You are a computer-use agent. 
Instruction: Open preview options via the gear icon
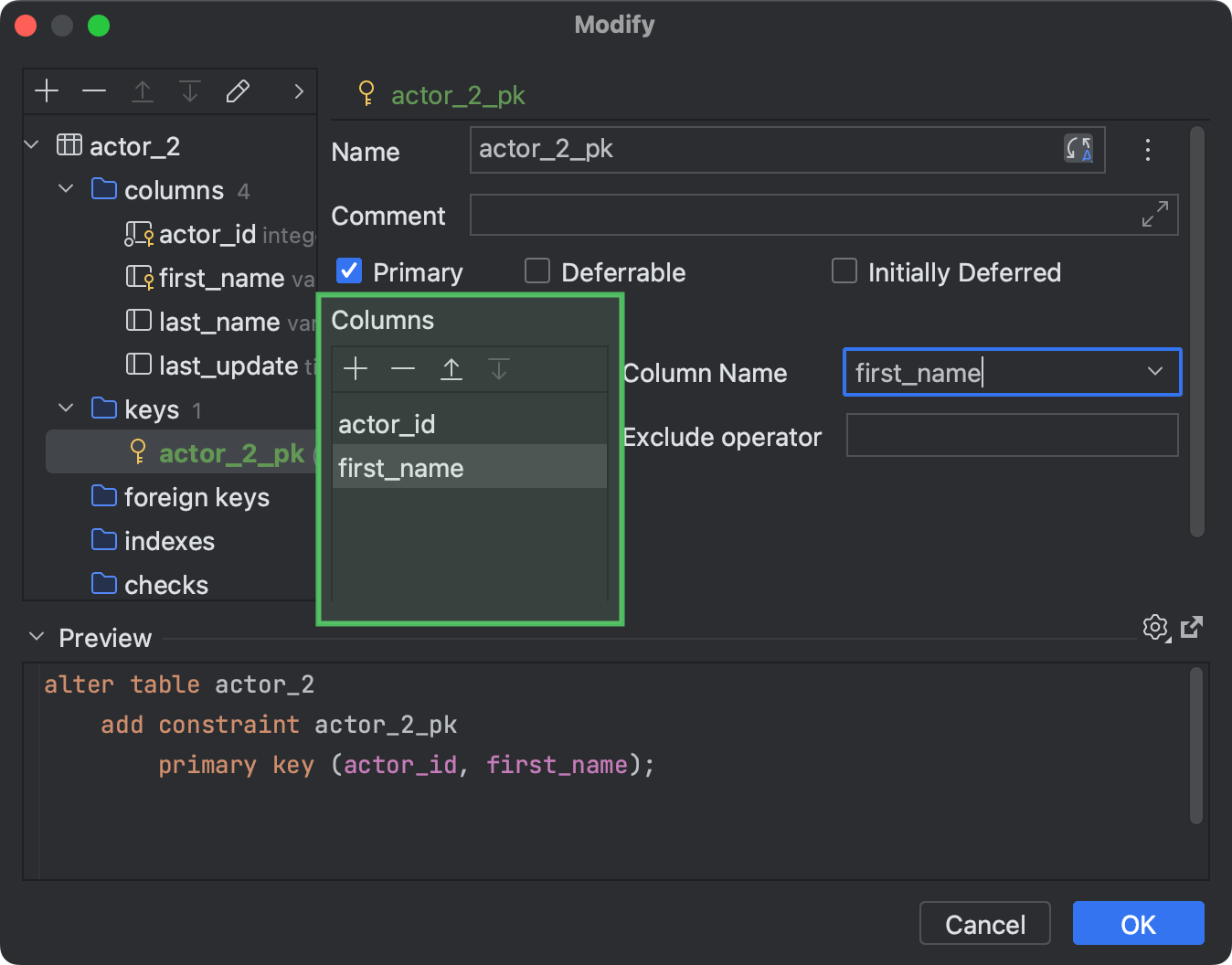click(1155, 628)
